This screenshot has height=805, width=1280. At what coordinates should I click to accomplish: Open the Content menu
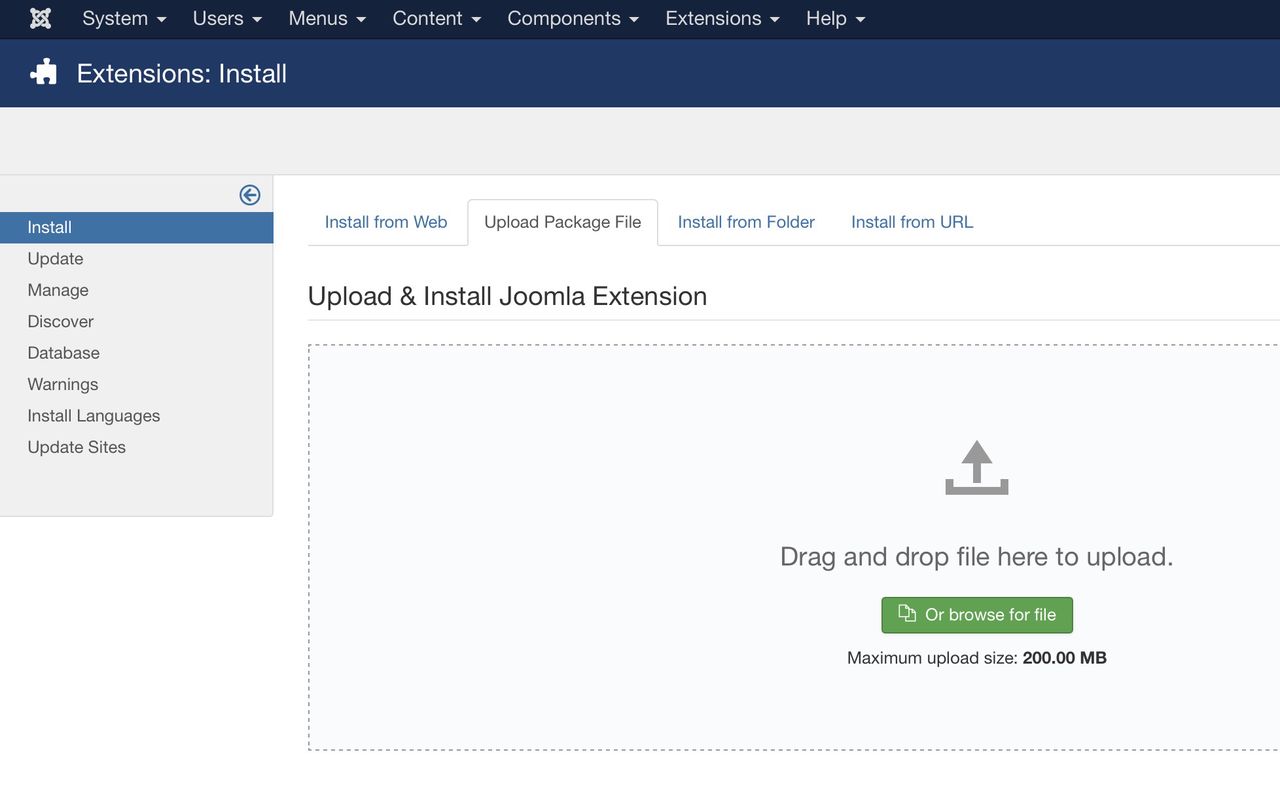(436, 19)
